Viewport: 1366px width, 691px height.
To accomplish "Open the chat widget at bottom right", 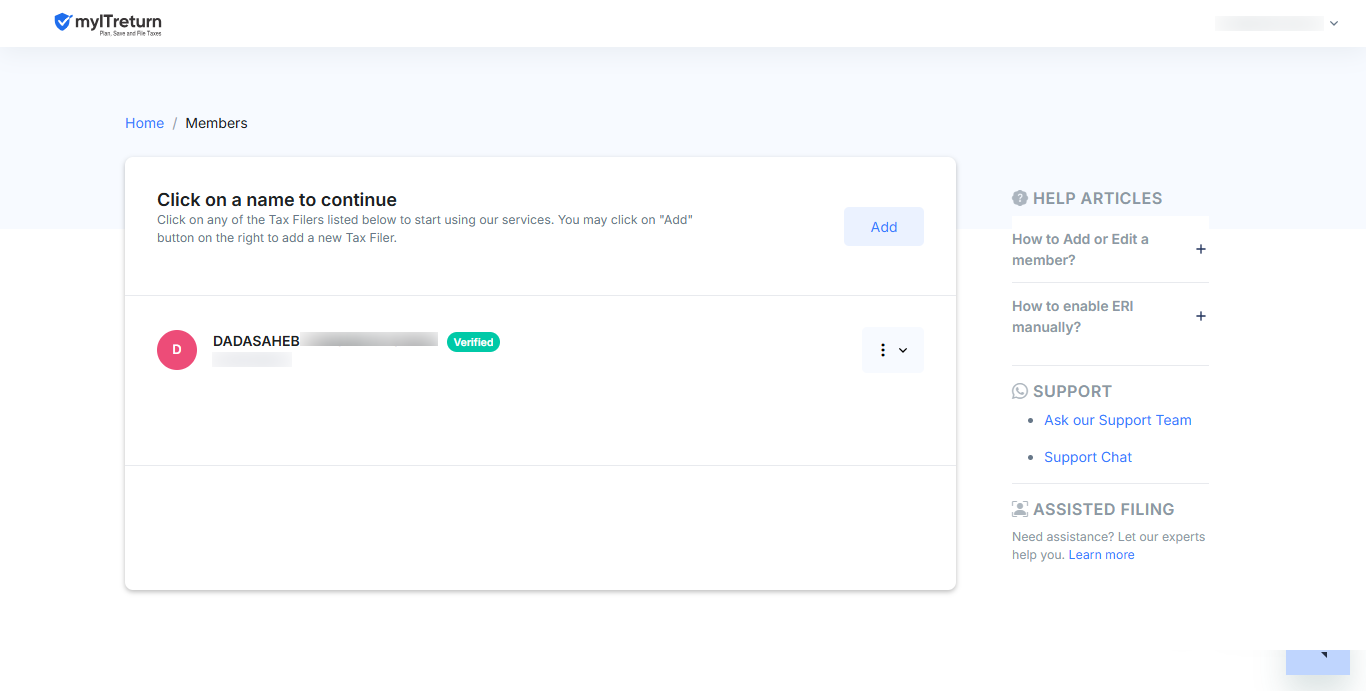I will (1318, 662).
